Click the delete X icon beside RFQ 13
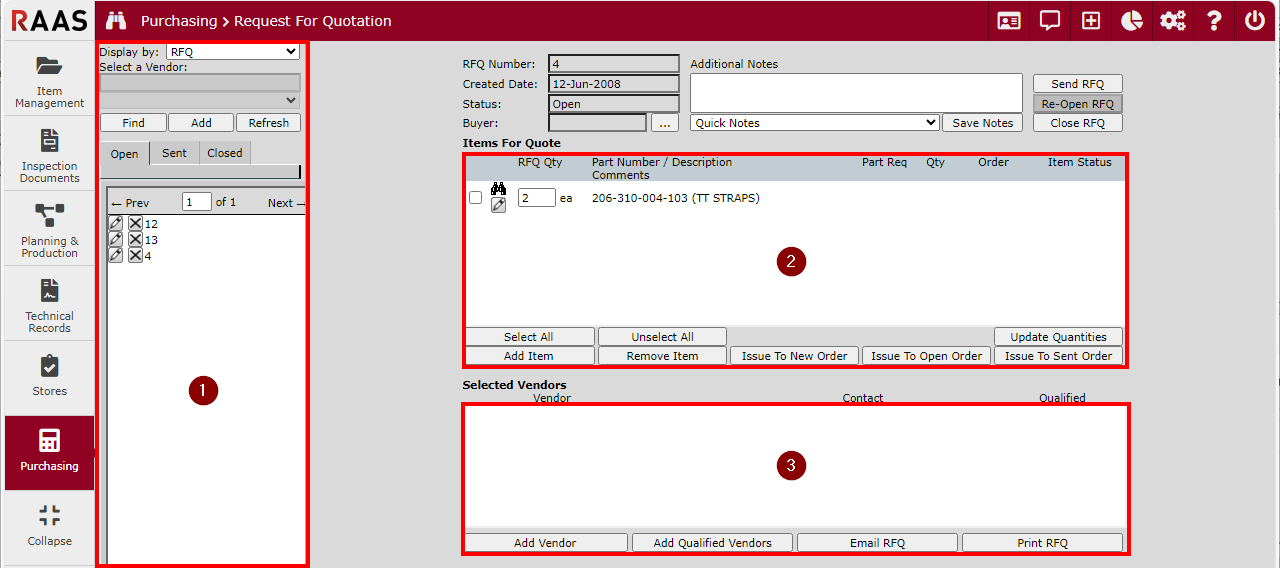The height and width of the screenshot is (568, 1280). [135, 240]
